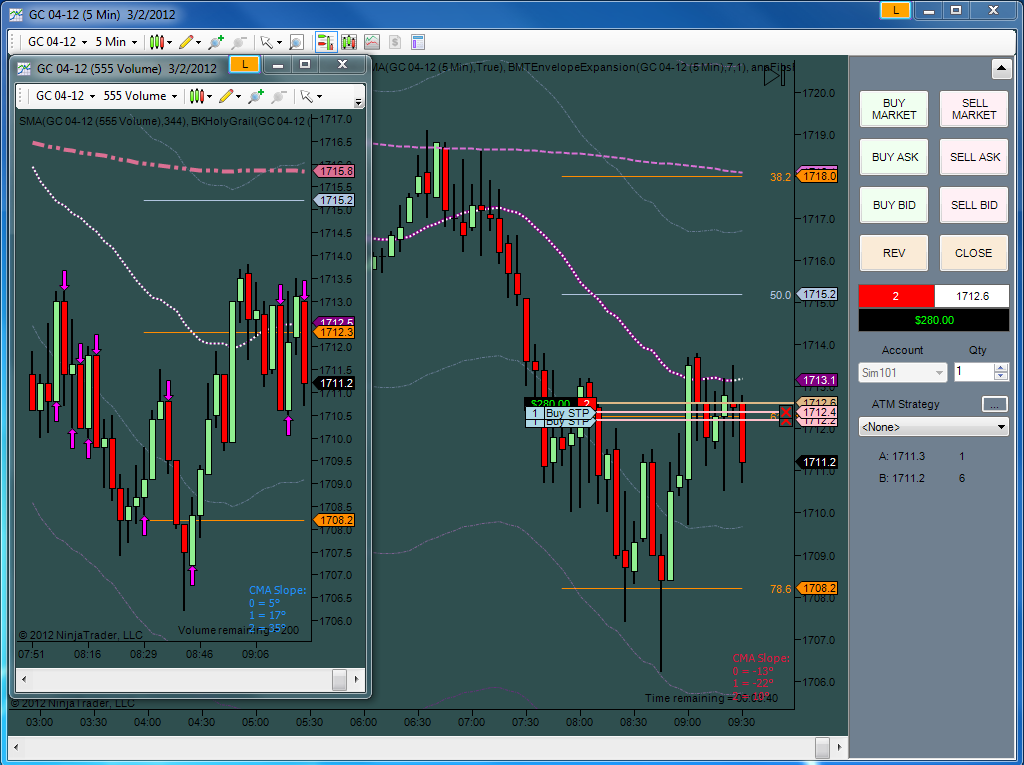Click the 1708.2 marker on main chart axis
Viewport: 1024px width, 765px height.
[817, 589]
